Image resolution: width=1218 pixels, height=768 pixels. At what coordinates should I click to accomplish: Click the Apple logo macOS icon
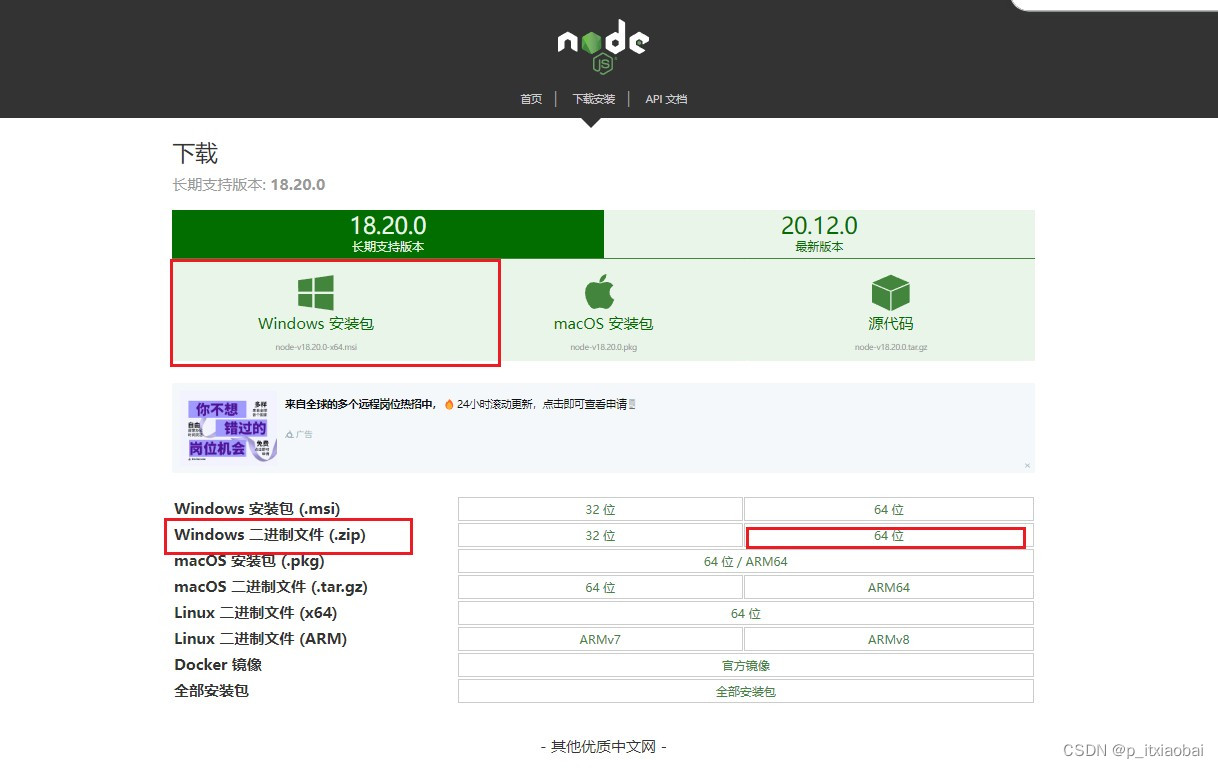(x=599, y=293)
